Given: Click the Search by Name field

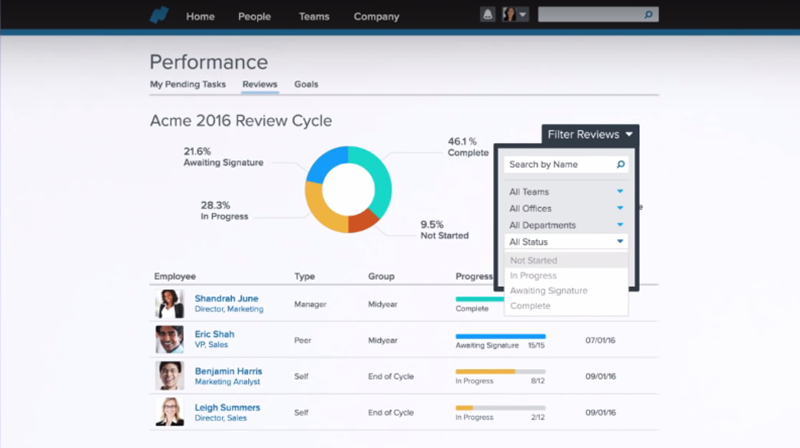Looking at the screenshot, I should coord(559,165).
